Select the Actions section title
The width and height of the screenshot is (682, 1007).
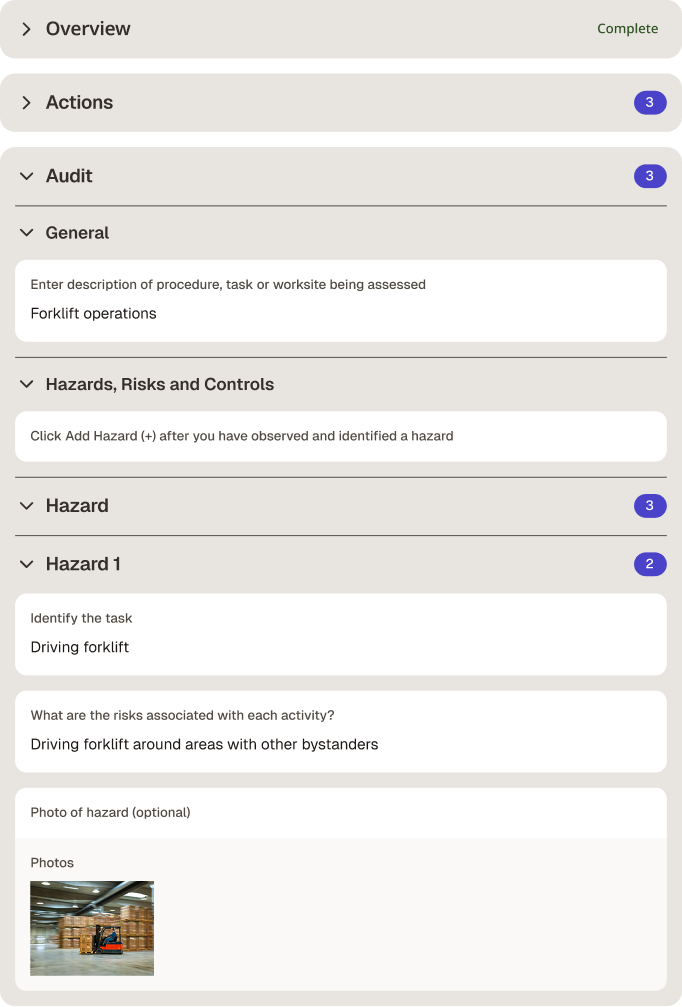(x=79, y=103)
